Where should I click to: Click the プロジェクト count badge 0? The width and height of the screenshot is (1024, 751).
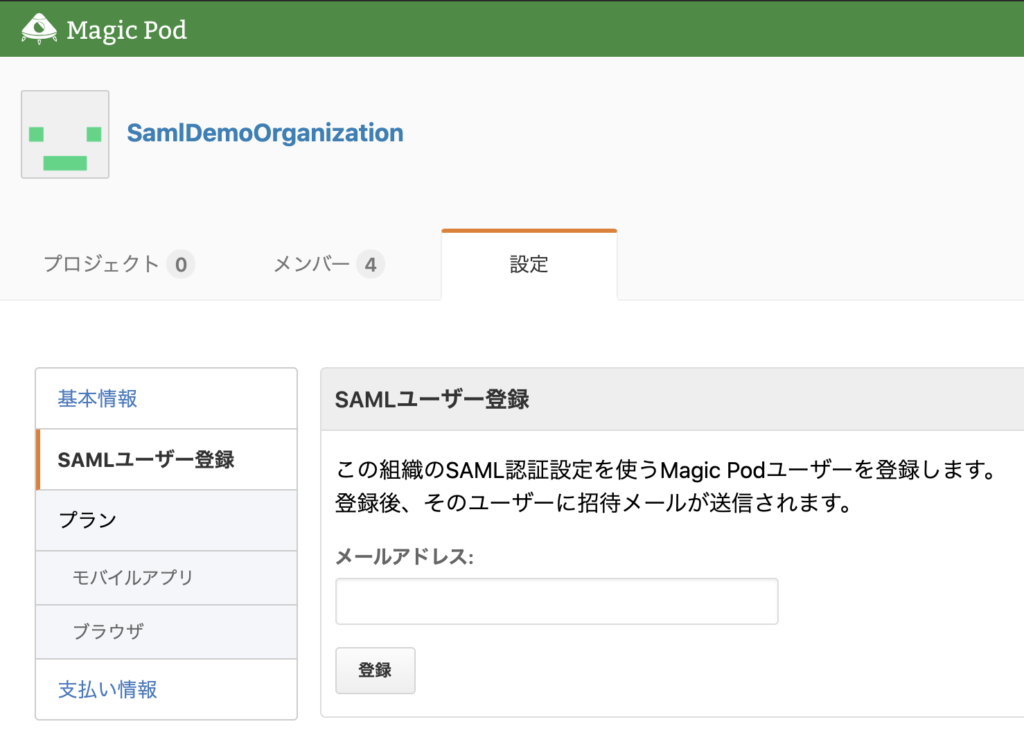tap(181, 264)
